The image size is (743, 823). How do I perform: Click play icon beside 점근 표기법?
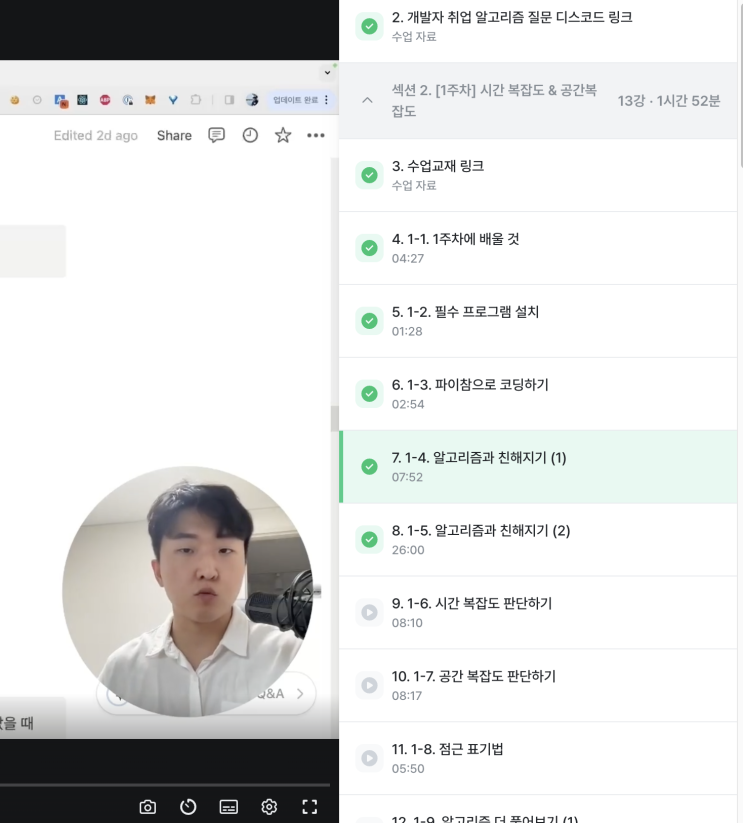pyautogui.click(x=369, y=758)
